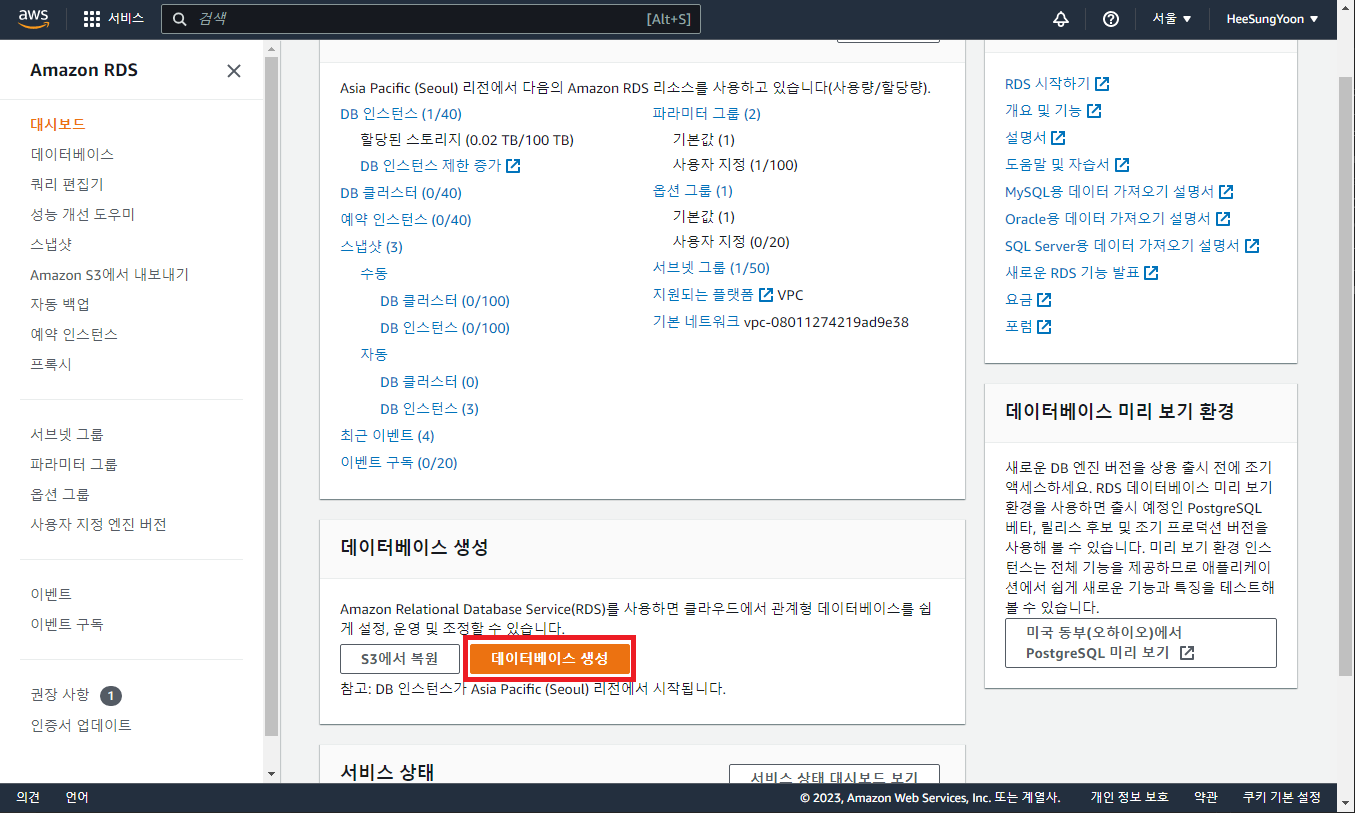Viewport: 1355px width, 813px height.
Task: Click the 'DB 인스턴스 (3)' link under 자동
Action: [x=429, y=409]
